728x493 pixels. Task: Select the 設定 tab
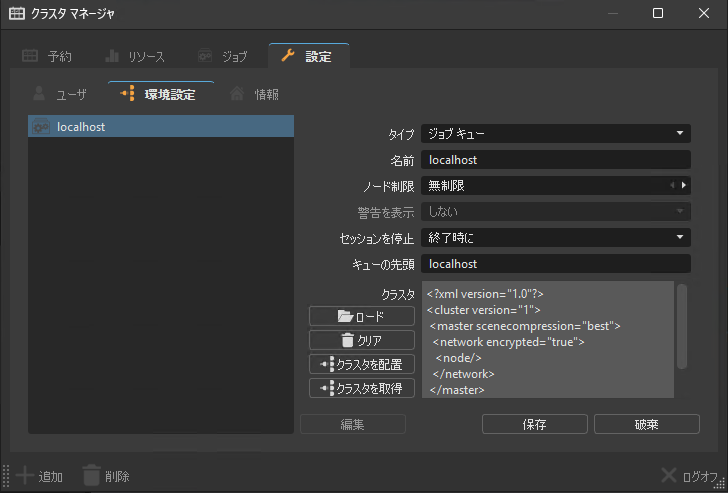pos(309,56)
